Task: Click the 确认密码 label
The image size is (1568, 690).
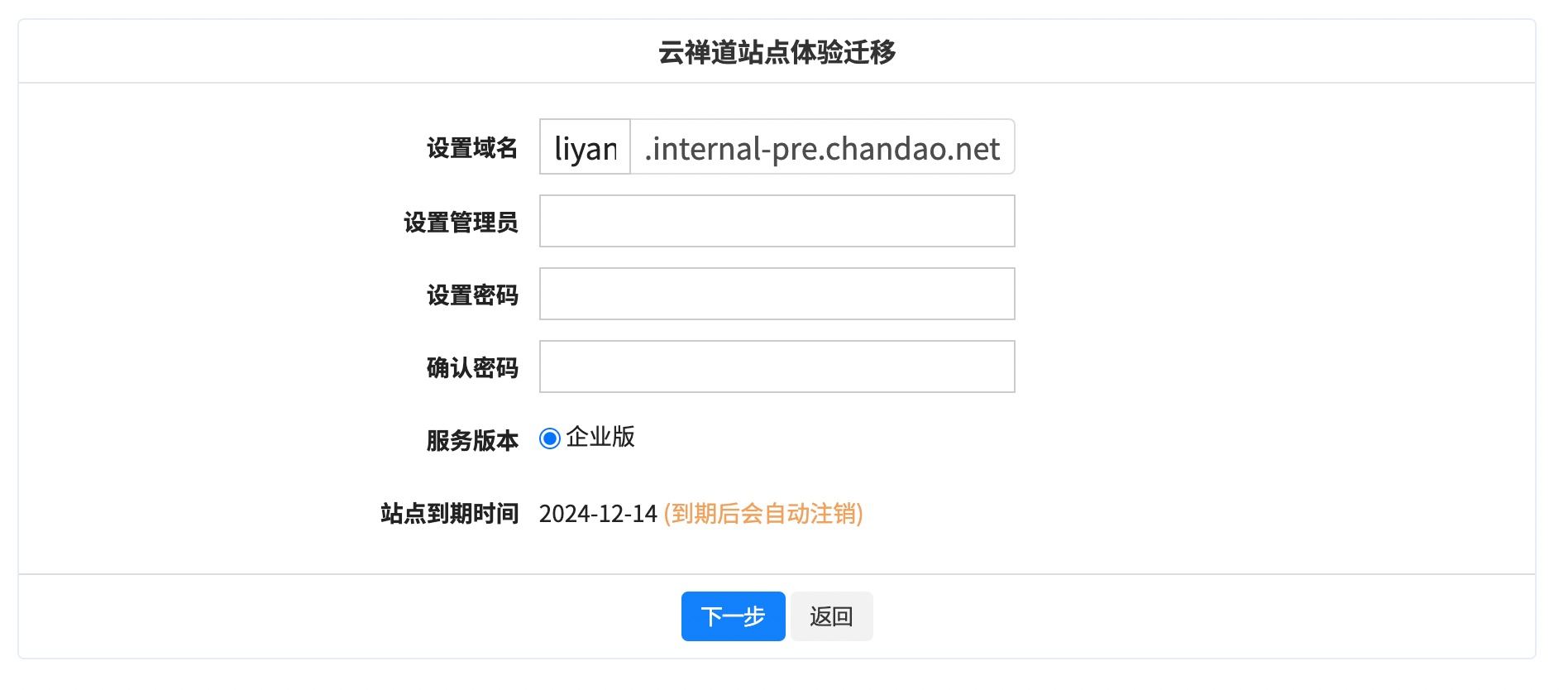Action: pos(472,367)
